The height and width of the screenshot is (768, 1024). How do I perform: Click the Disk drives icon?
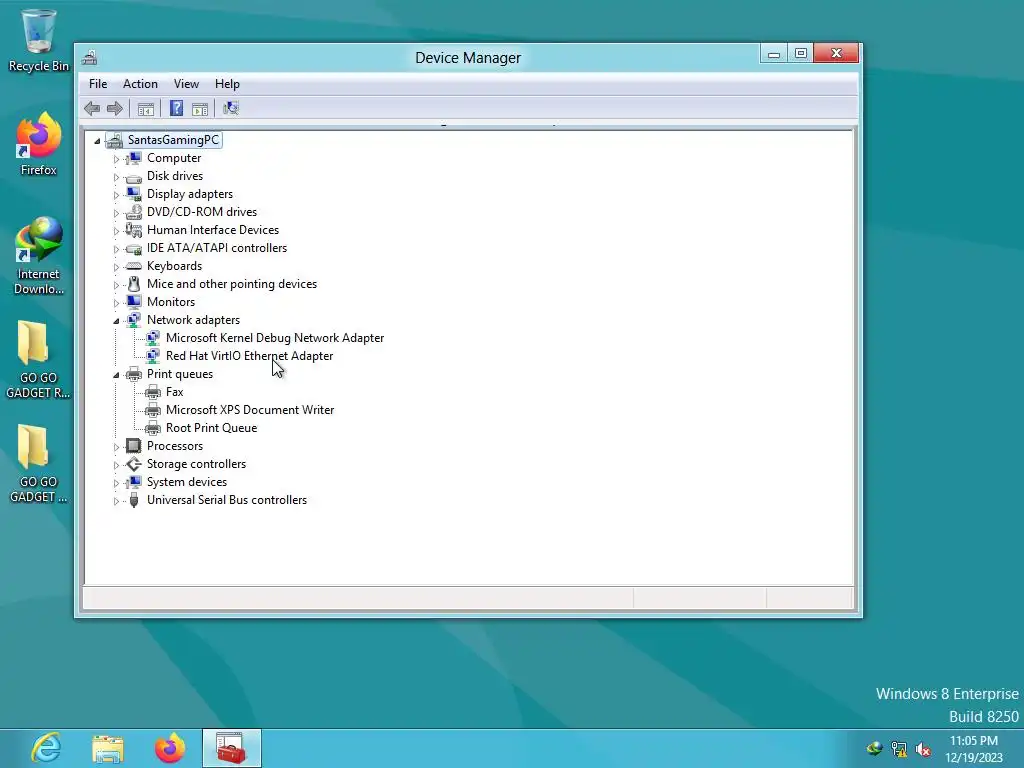[x=134, y=176]
